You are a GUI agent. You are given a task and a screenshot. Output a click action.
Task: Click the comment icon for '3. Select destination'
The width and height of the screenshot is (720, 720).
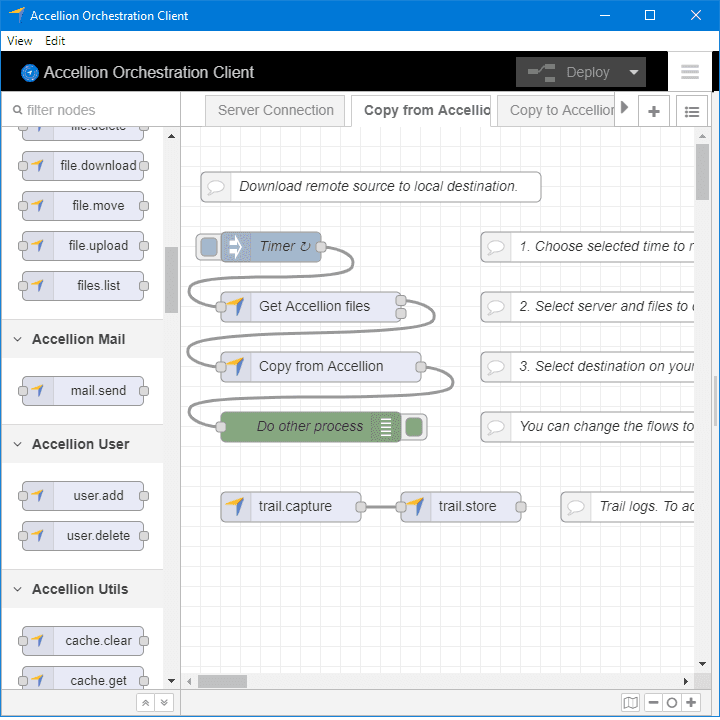pyautogui.click(x=496, y=367)
